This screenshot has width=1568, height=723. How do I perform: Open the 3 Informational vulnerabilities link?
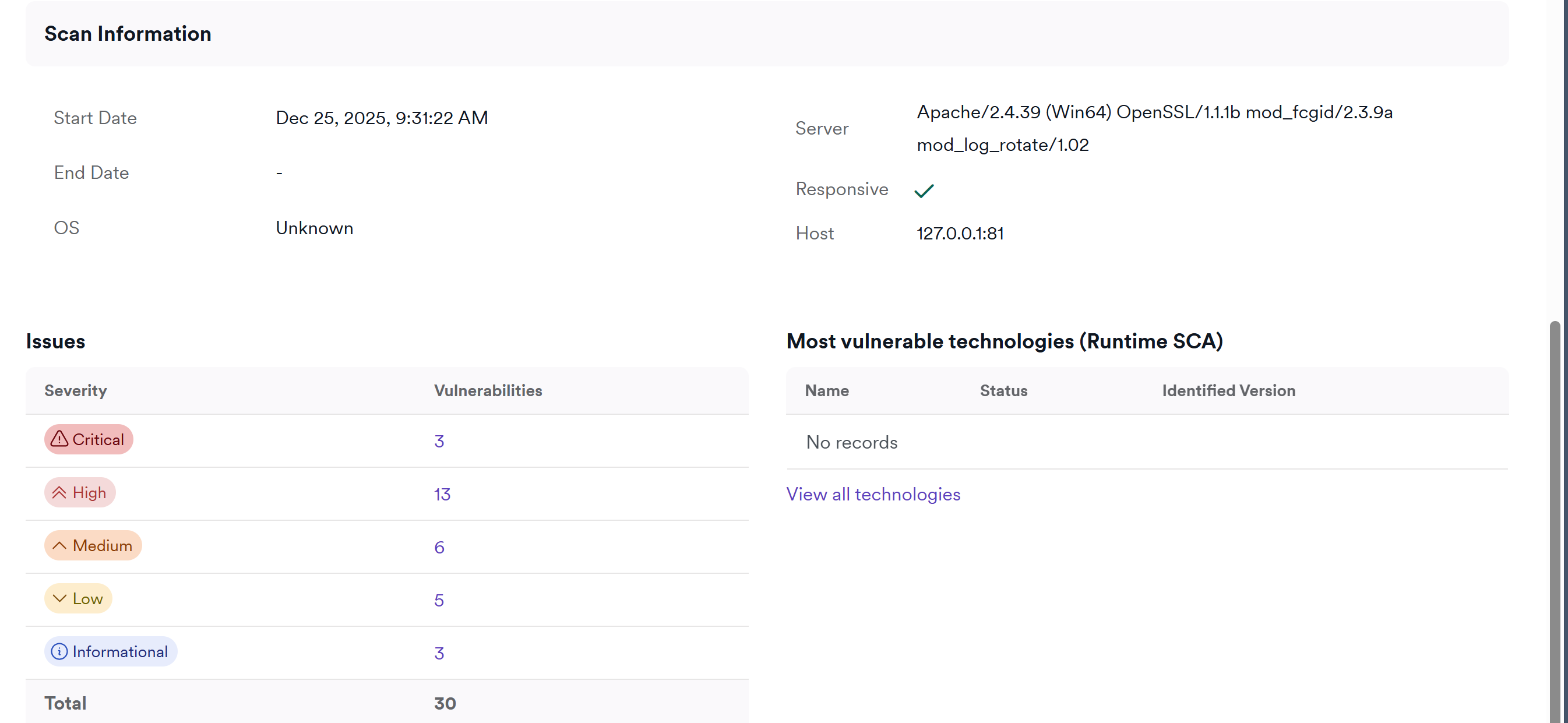coord(439,653)
